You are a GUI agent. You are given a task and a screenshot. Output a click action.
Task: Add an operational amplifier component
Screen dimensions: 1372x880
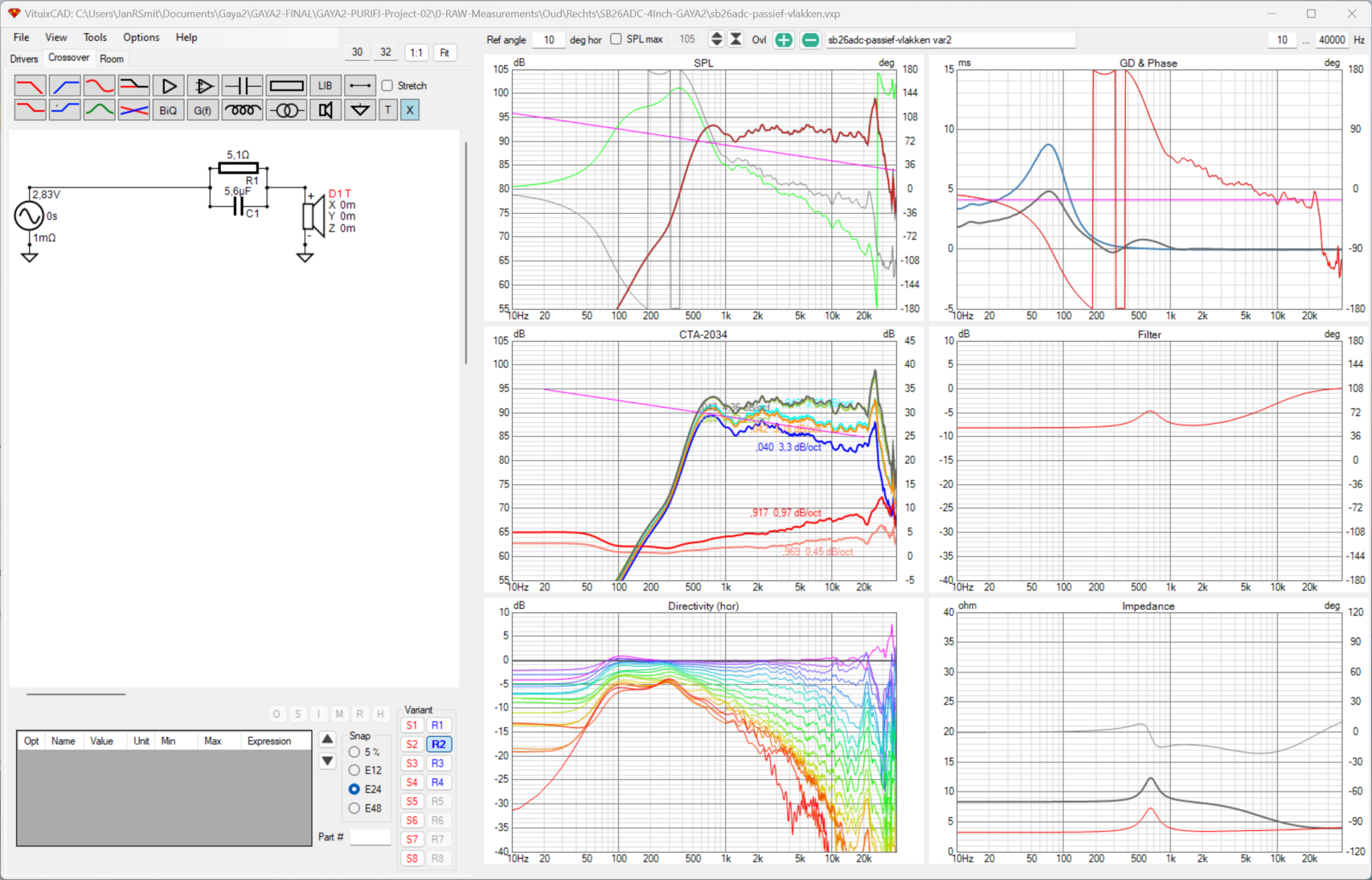click(203, 86)
